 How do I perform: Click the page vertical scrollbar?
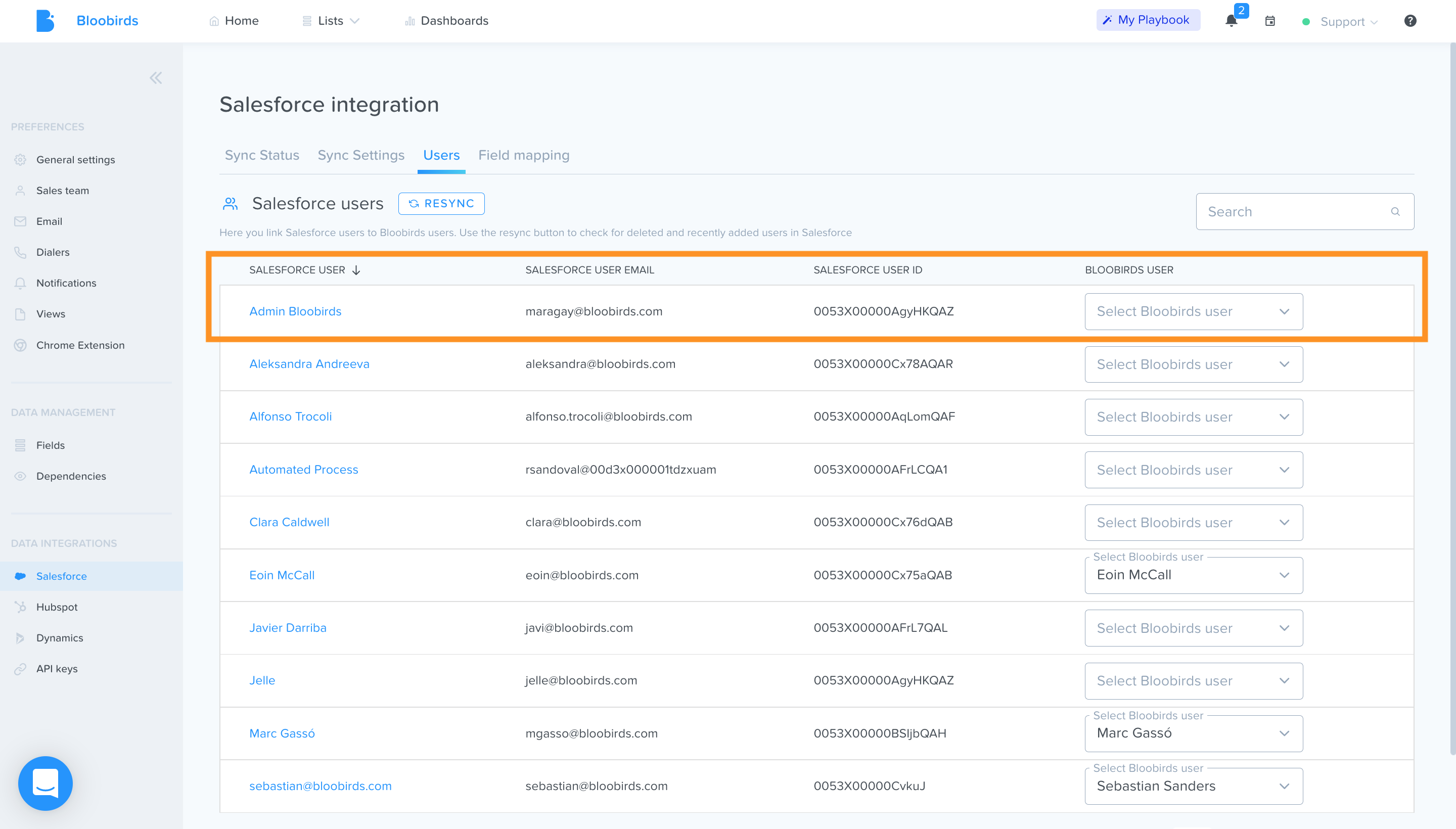[1452, 398]
